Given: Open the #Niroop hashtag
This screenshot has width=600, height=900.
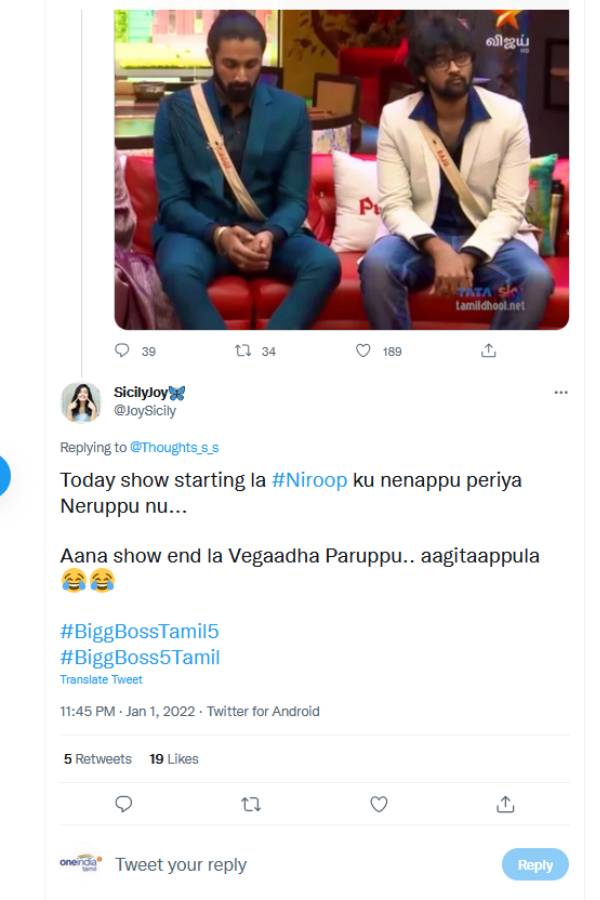Looking at the screenshot, I should 309,480.
